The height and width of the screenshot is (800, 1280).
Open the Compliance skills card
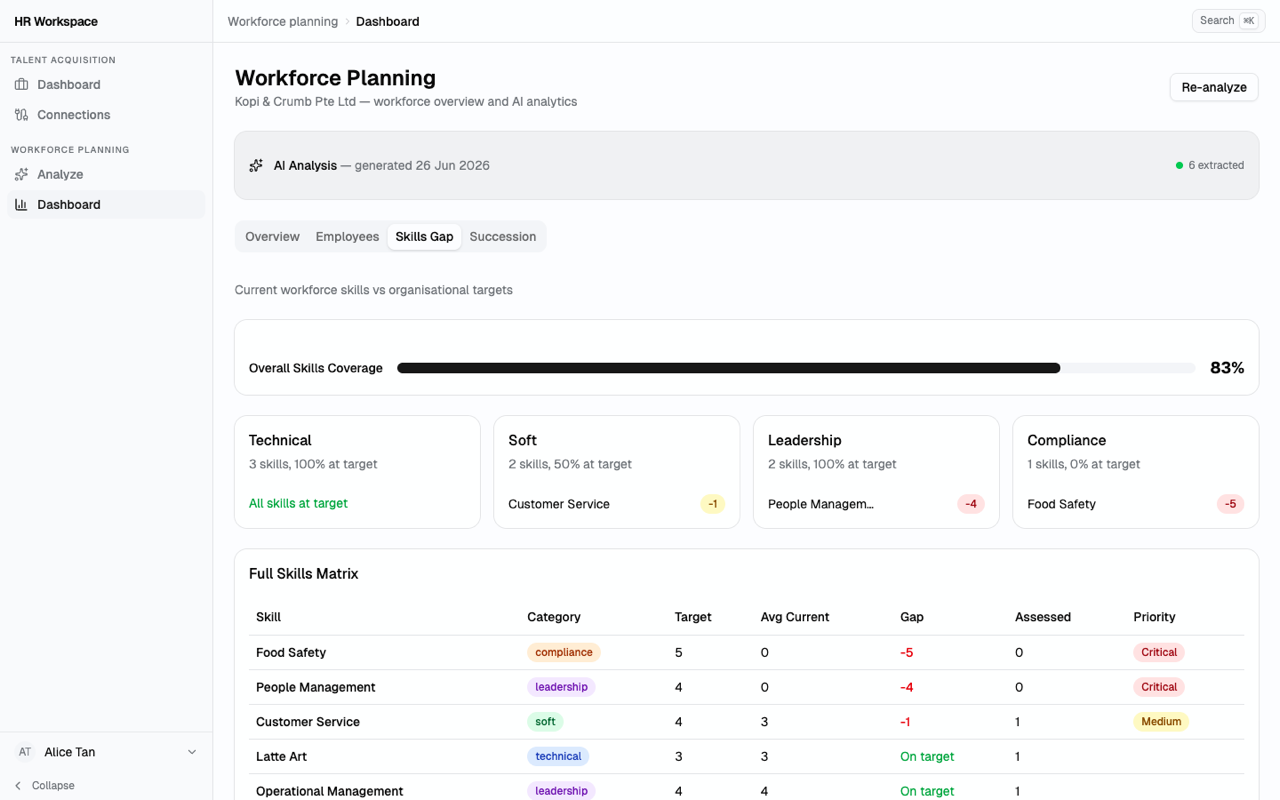1136,472
